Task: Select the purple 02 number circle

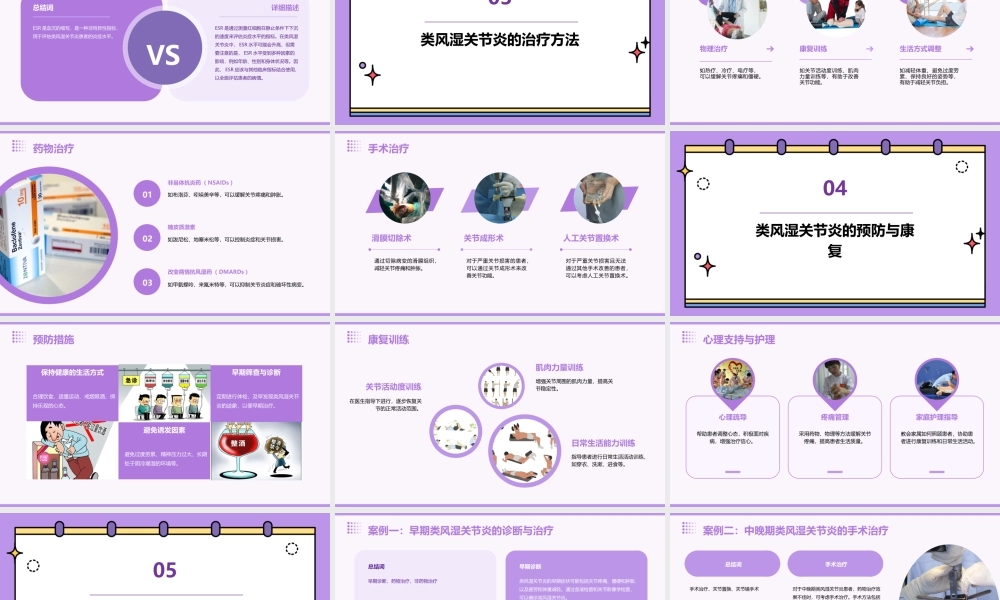Action: pos(147,238)
